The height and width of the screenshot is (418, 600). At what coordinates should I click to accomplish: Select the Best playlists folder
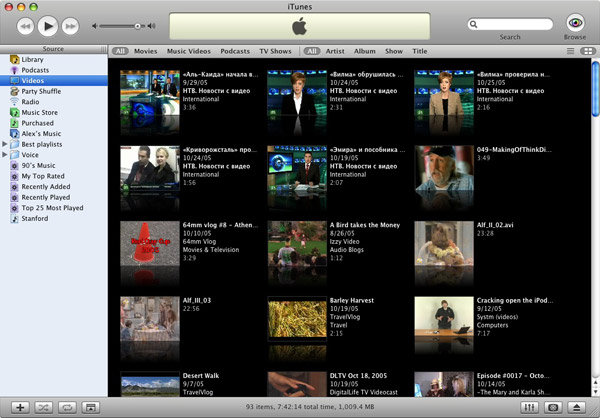click(x=41, y=144)
